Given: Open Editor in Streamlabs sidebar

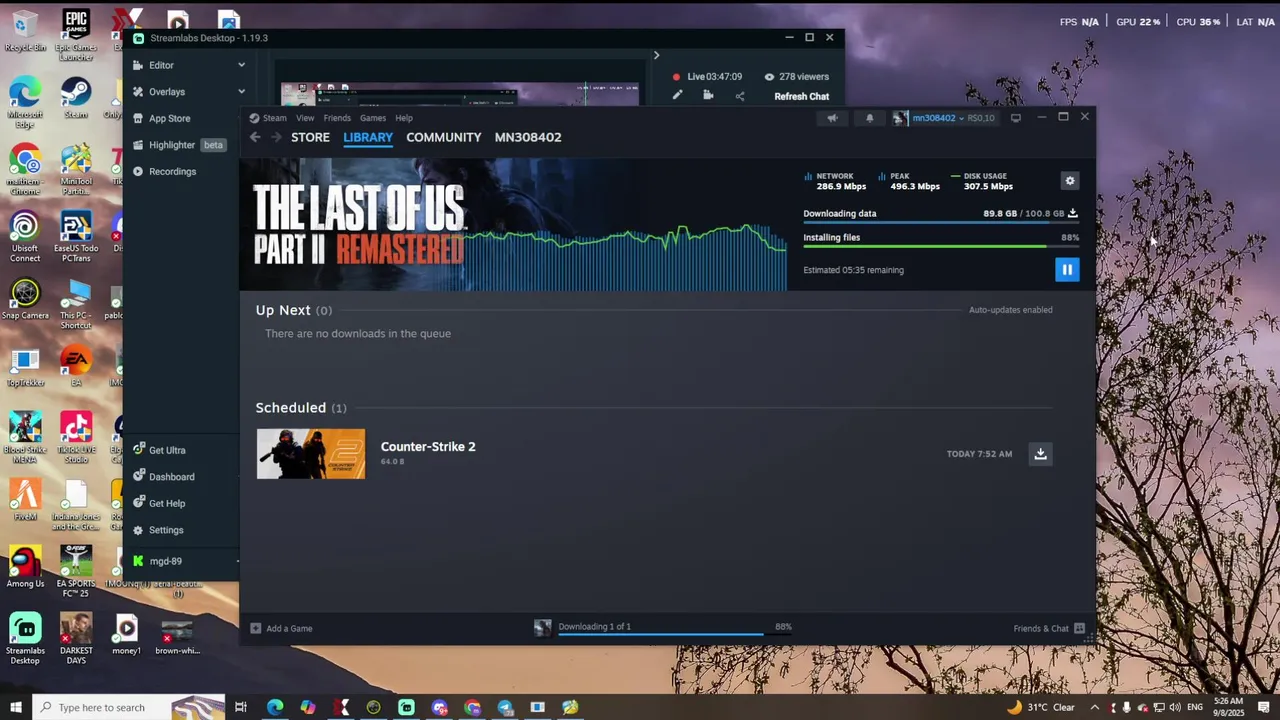Looking at the screenshot, I should tap(161, 65).
